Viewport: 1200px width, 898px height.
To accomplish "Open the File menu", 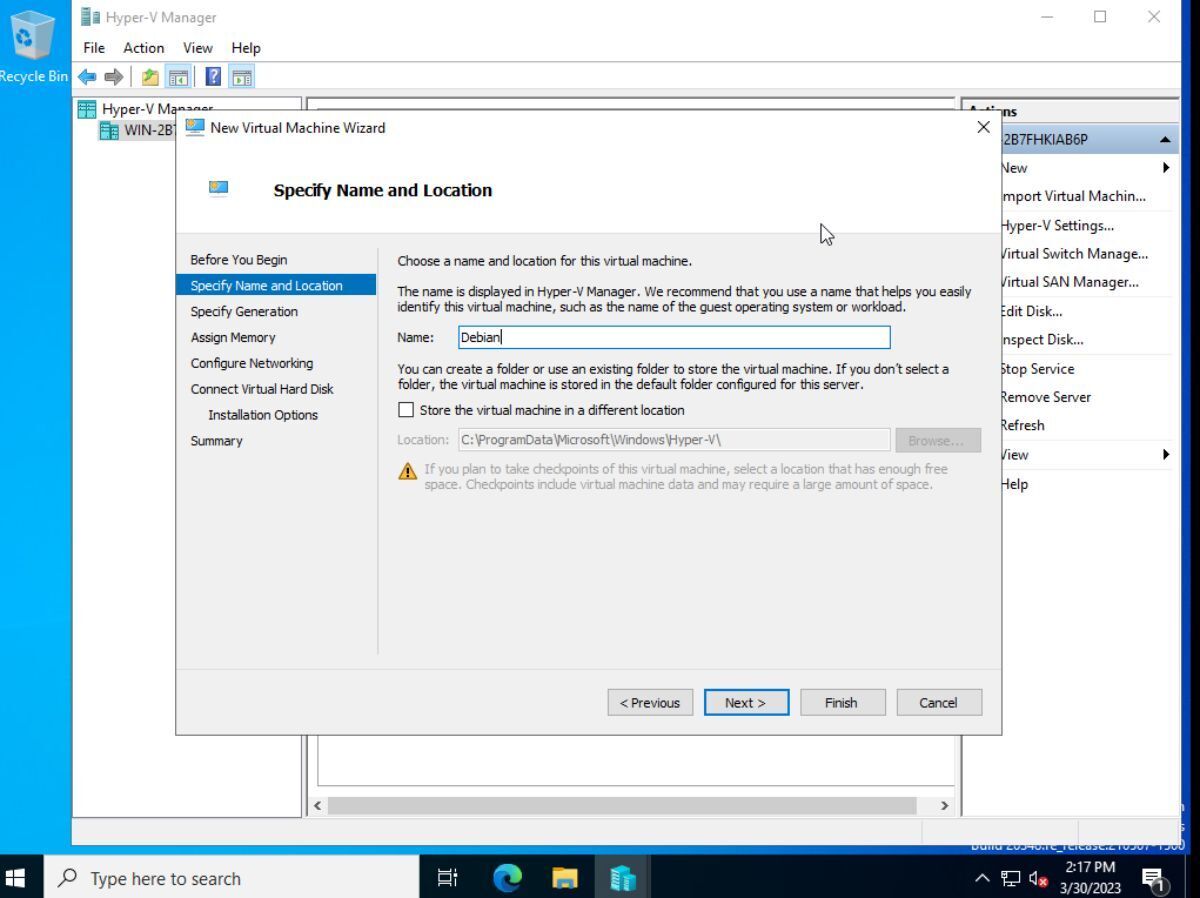I will (x=94, y=48).
